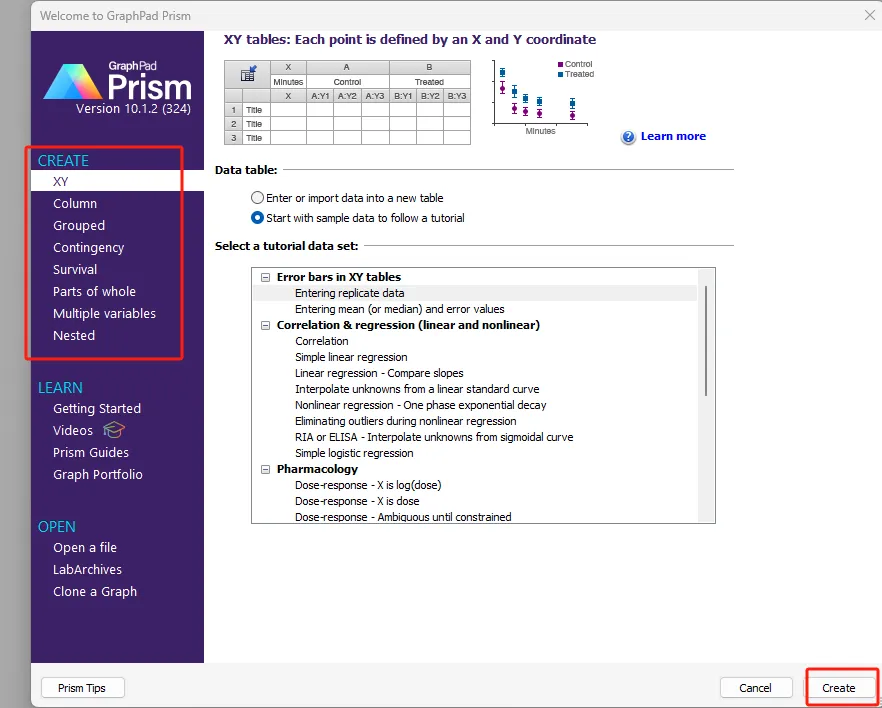Image resolution: width=882 pixels, height=708 pixels.
Task: Collapse the Pharmacology tutorial group
Action: [x=266, y=469]
